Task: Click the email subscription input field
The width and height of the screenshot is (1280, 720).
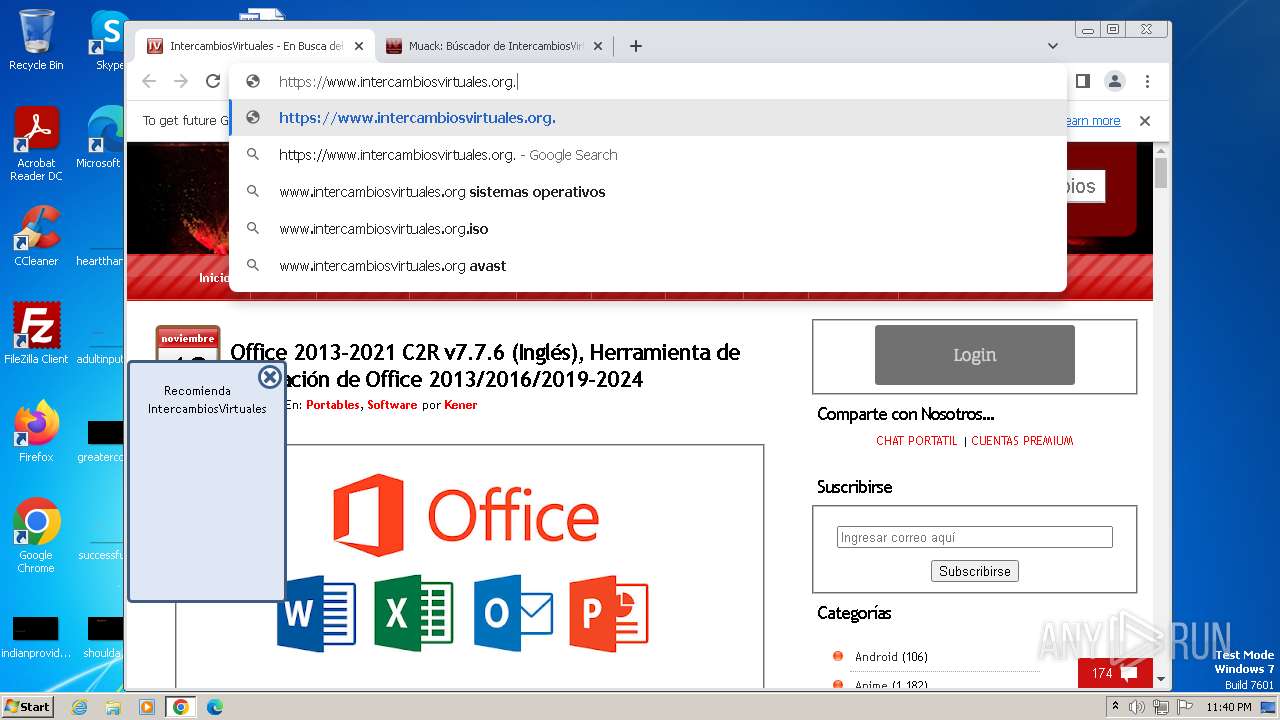Action: point(975,537)
